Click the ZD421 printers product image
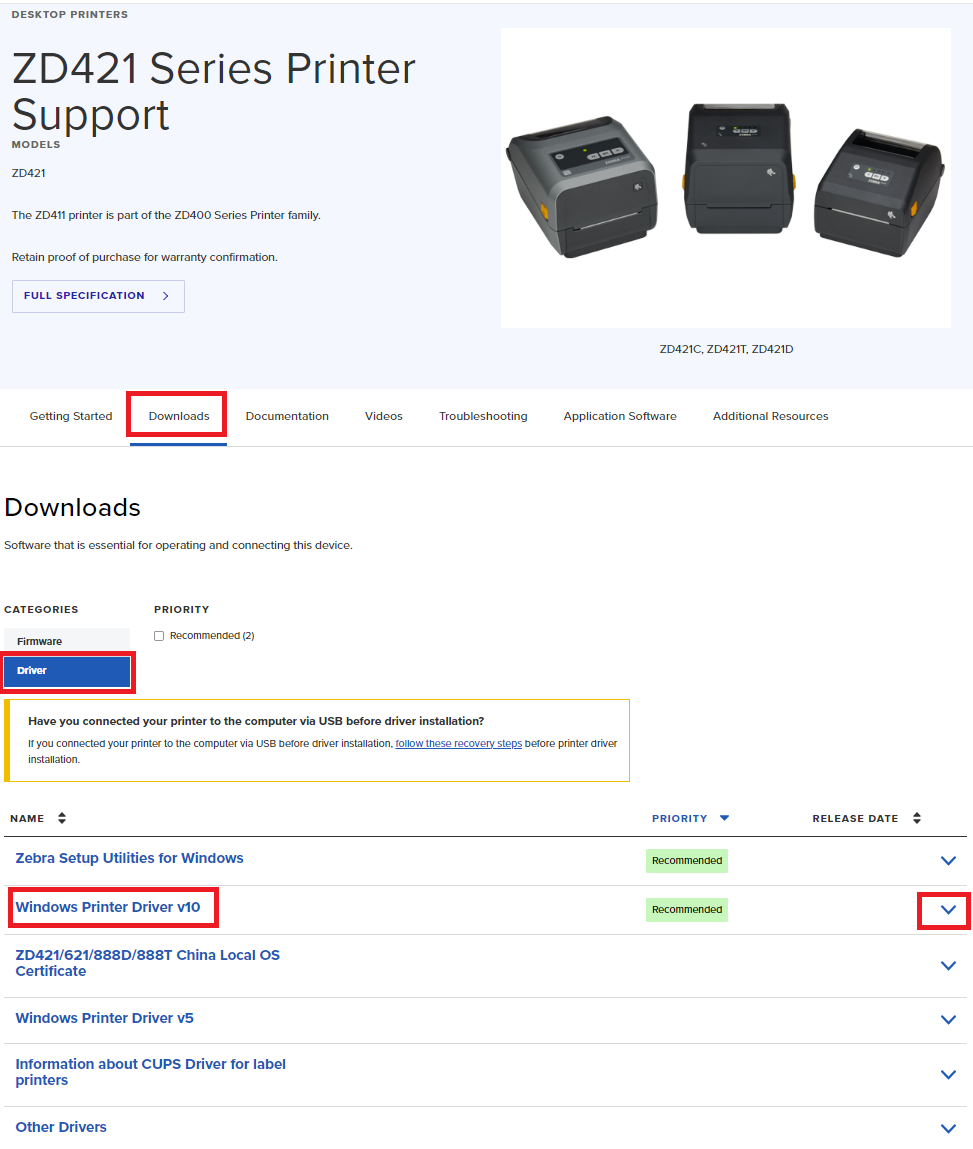Viewport: 973px width, 1149px height. [x=725, y=178]
